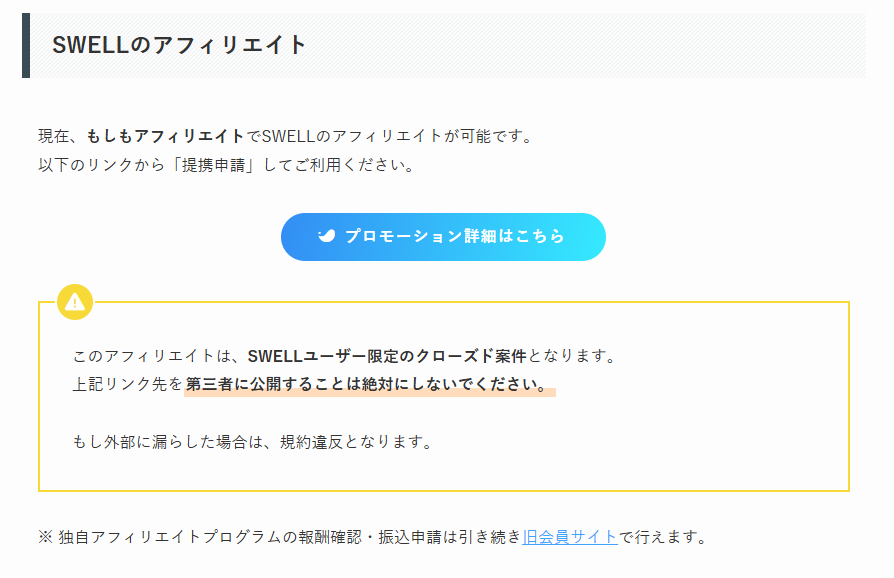Screen dimensions: 894x578
Task: Click bold SWELLユーザー限定のクローズド案件 text
Action: 387,355
